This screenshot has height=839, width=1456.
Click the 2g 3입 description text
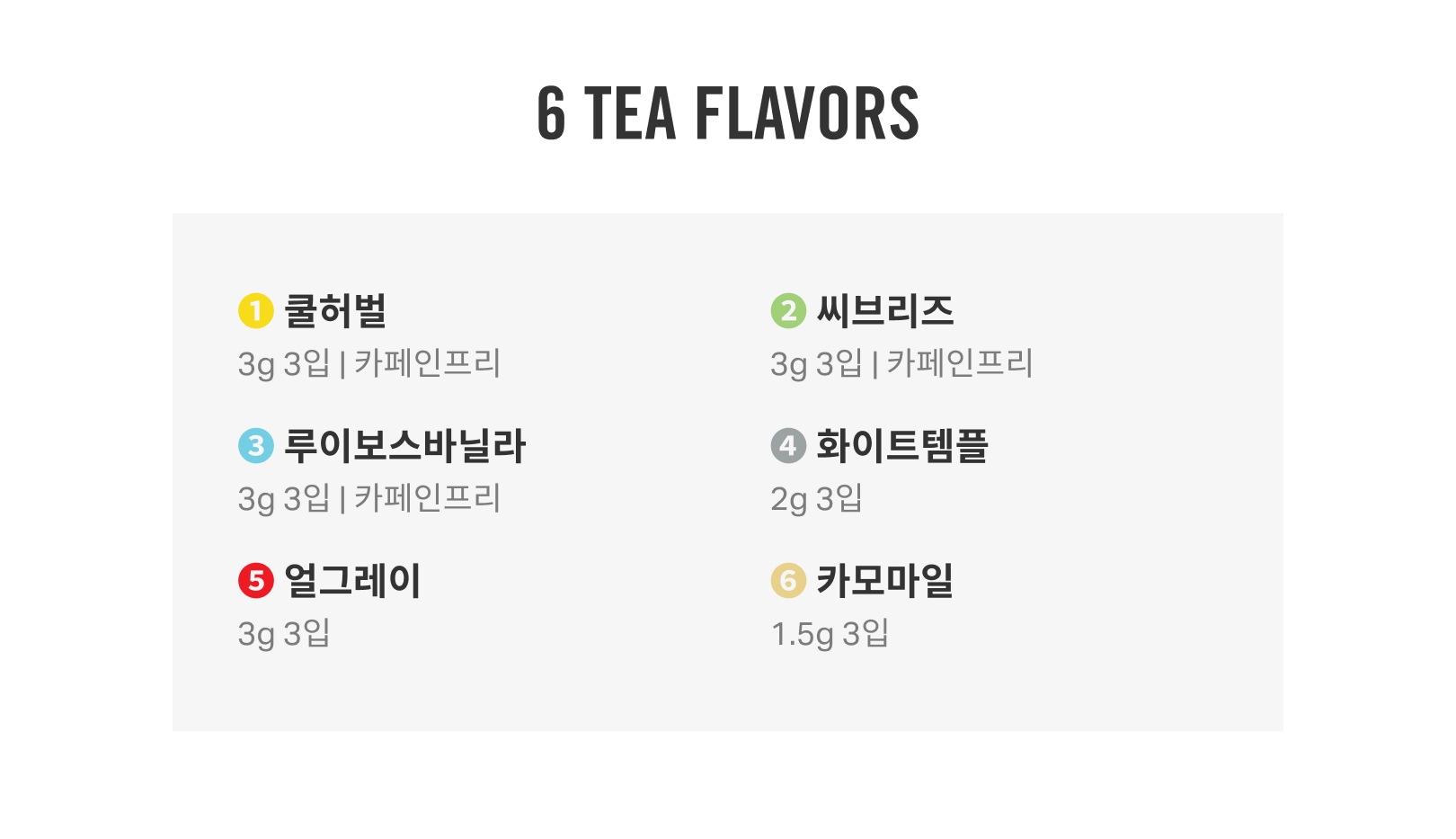click(816, 498)
